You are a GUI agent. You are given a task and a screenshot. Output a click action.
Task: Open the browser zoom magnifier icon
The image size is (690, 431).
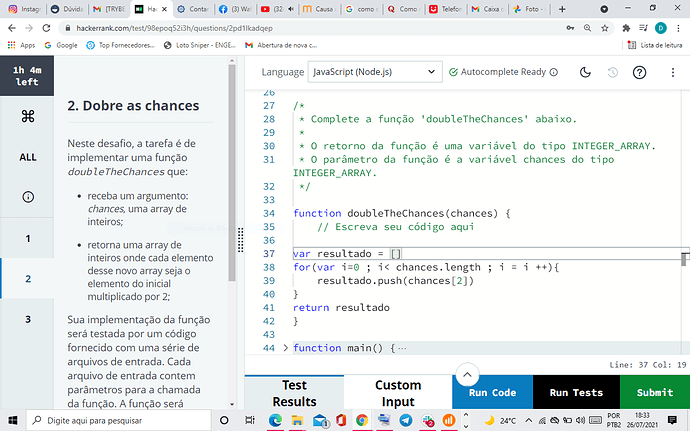pos(587,28)
